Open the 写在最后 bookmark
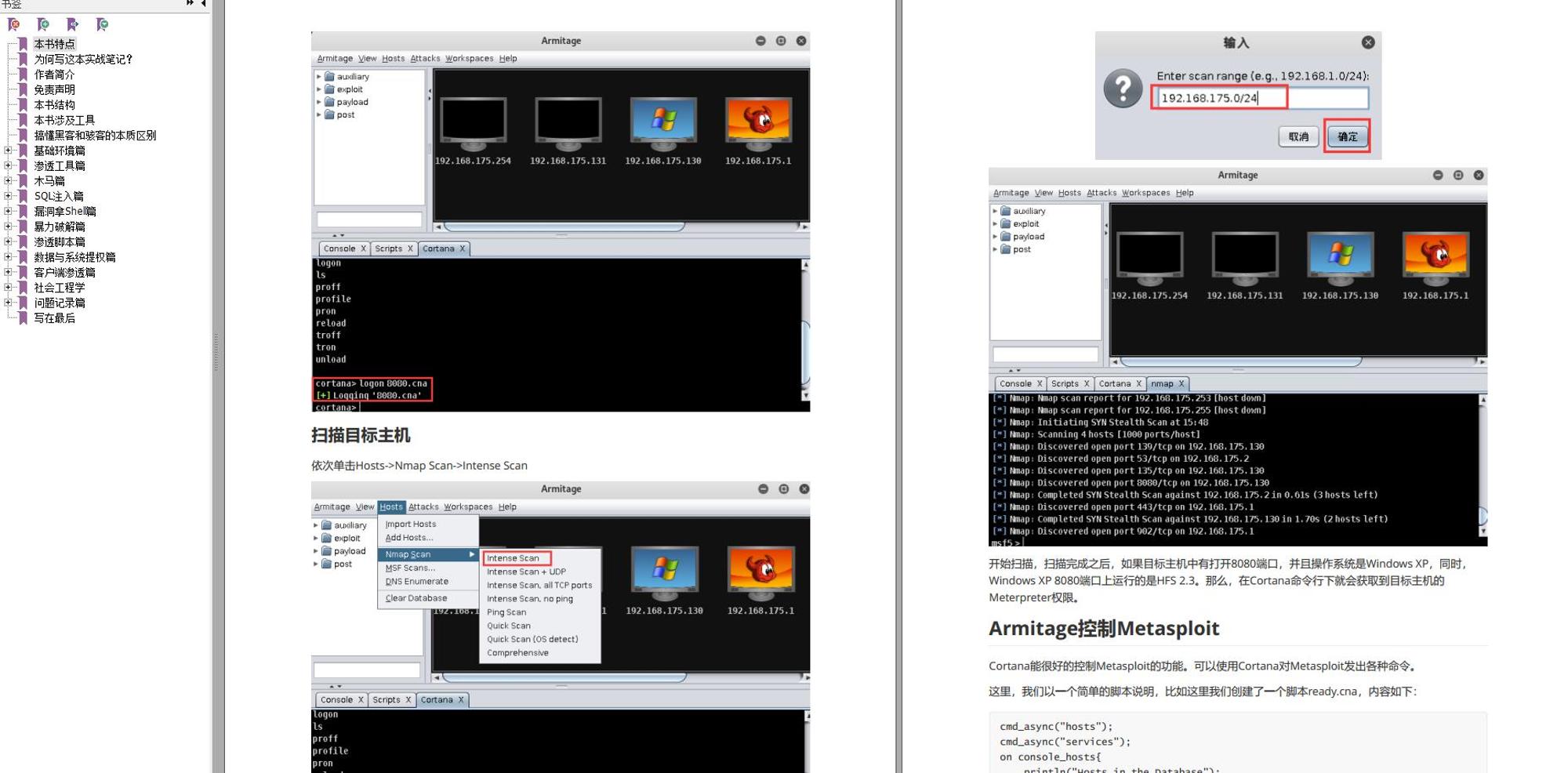1568x773 pixels. 54,318
